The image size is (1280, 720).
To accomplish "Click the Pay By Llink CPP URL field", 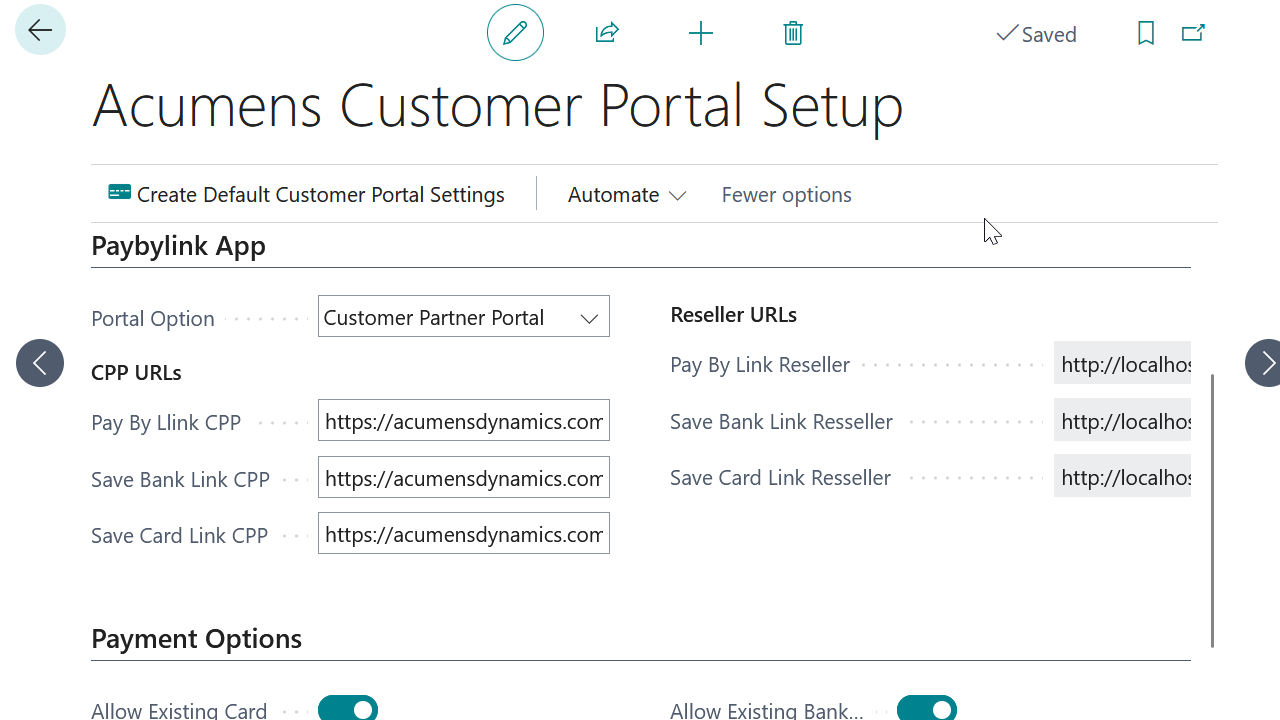I will [x=463, y=420].
